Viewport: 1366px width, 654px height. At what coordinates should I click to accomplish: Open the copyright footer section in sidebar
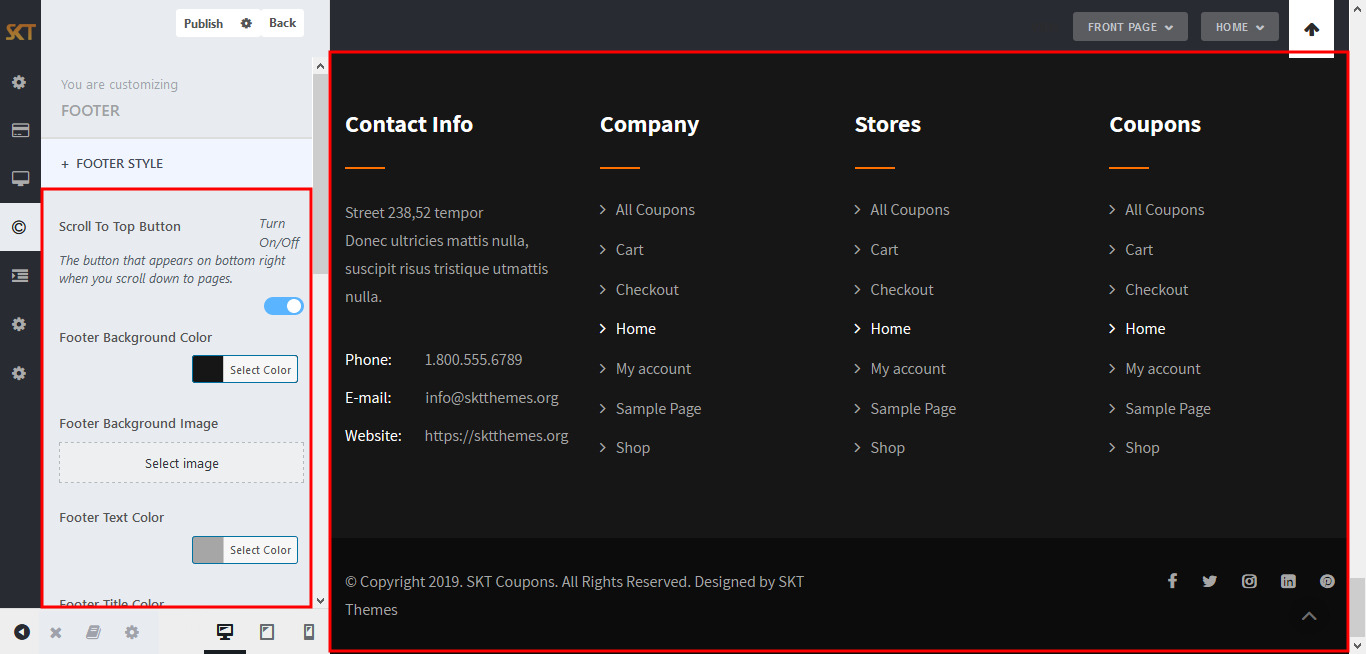coord(19,227)
